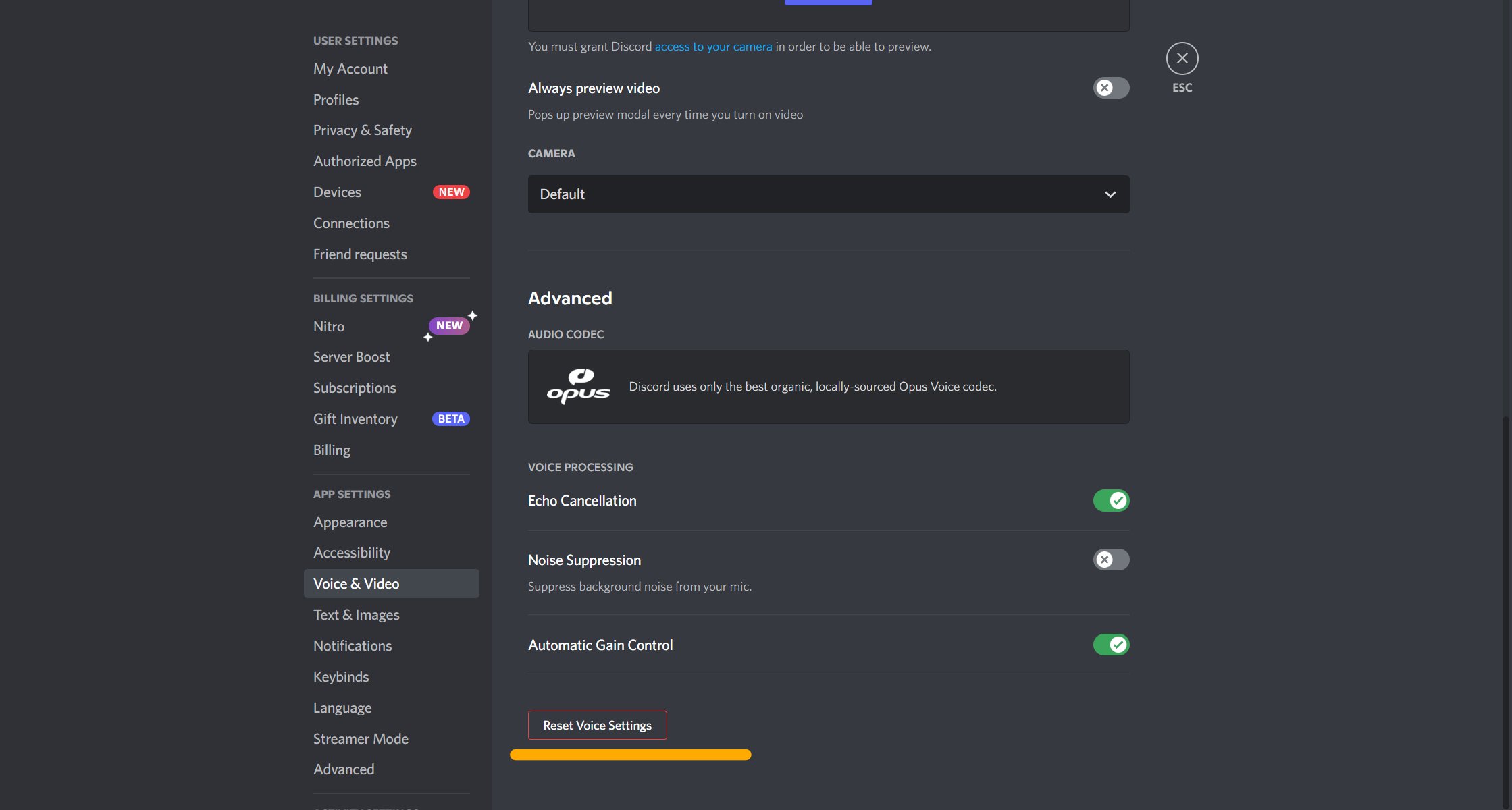Screen dimensions: 1512x810
Task: Click the Streamer Mode settings icon
Action: pyautogui.click(x=360, y=738)
